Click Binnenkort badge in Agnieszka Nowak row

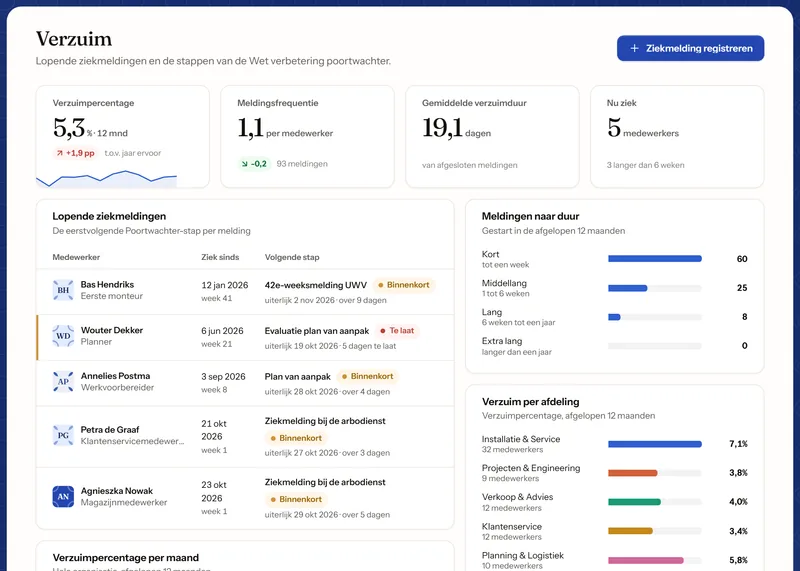[296, 500]
